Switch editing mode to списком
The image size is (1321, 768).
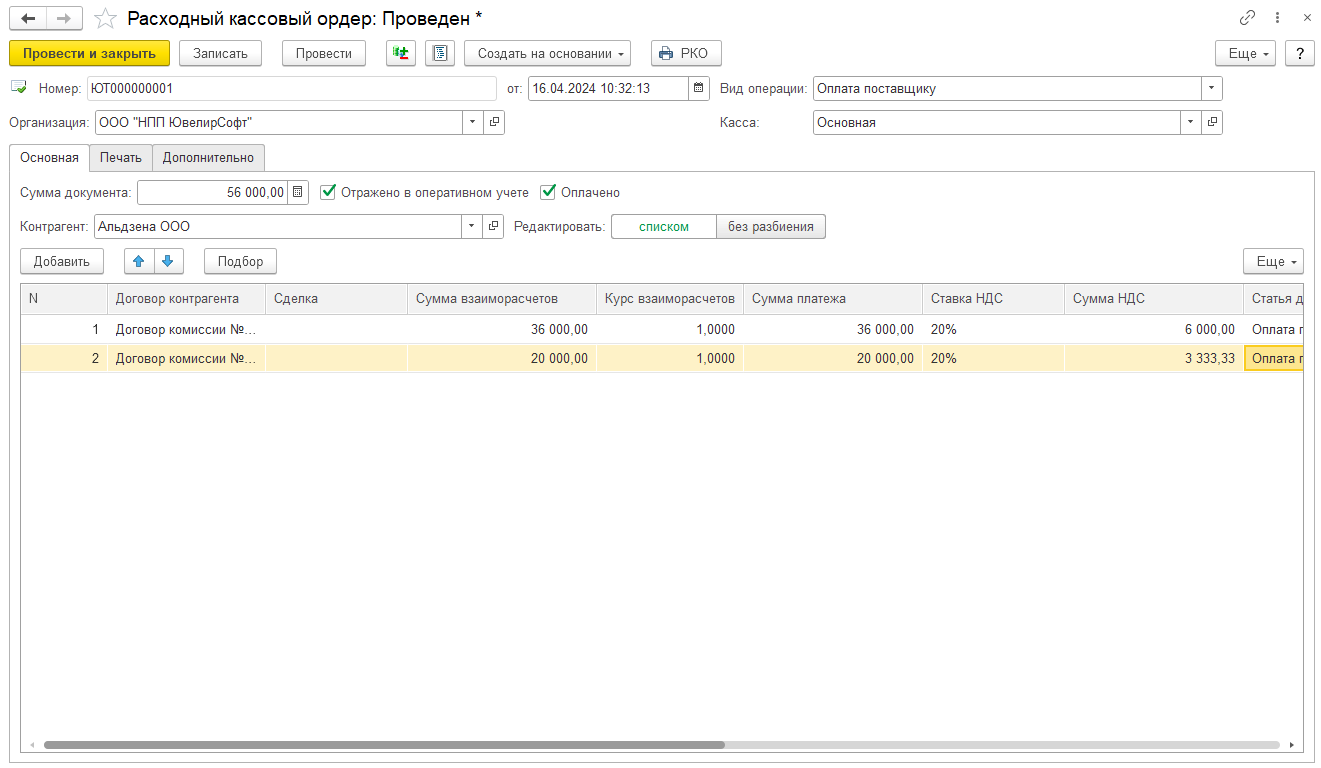tap(664, 226)
